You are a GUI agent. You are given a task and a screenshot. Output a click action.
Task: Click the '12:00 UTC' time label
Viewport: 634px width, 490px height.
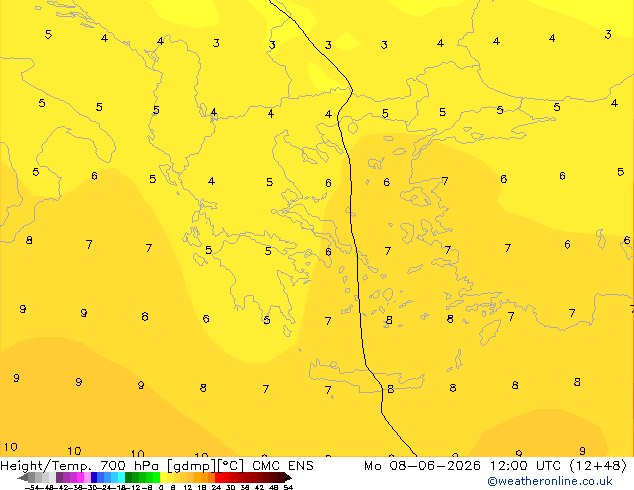tap(525, 466)
